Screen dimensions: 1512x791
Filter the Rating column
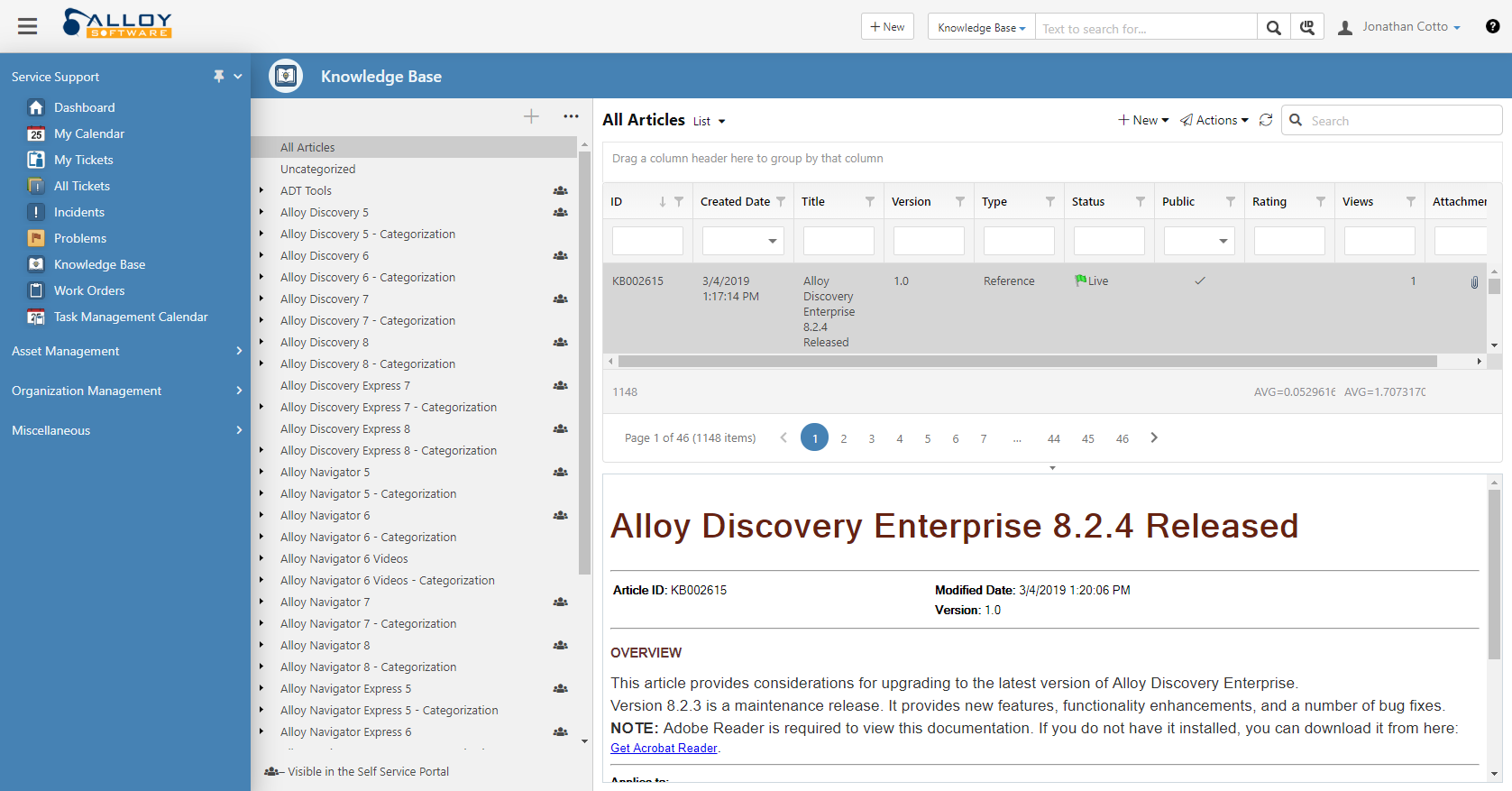pos(1321,202)
